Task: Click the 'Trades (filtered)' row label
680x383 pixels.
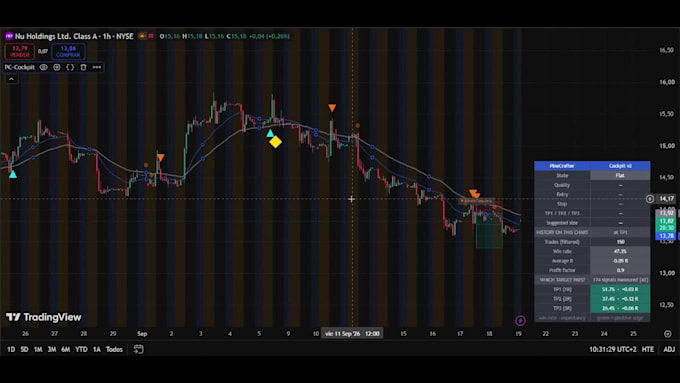Action: [562, 242]
